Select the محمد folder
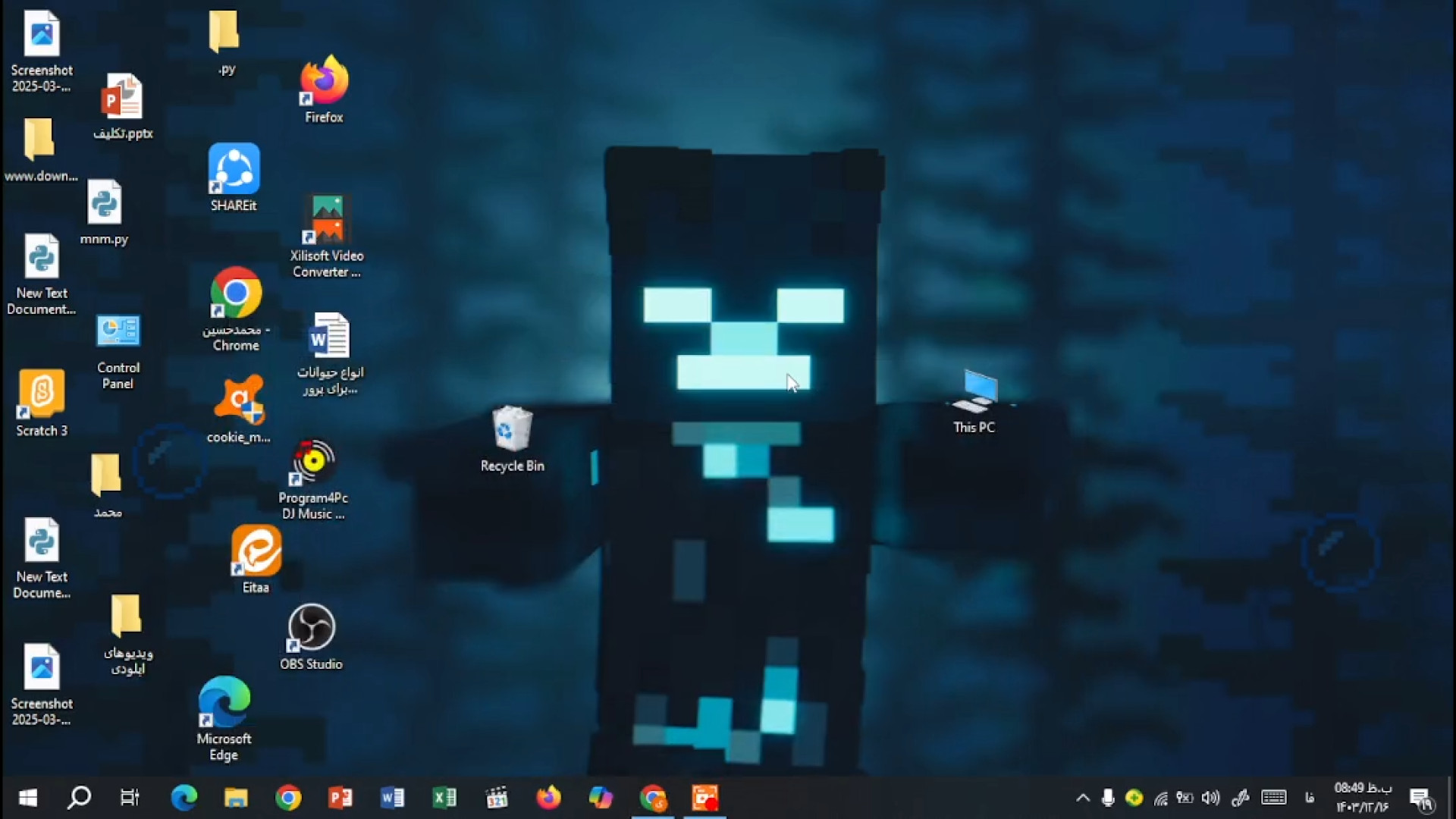The image size is (1456, 819). point(106,486)
